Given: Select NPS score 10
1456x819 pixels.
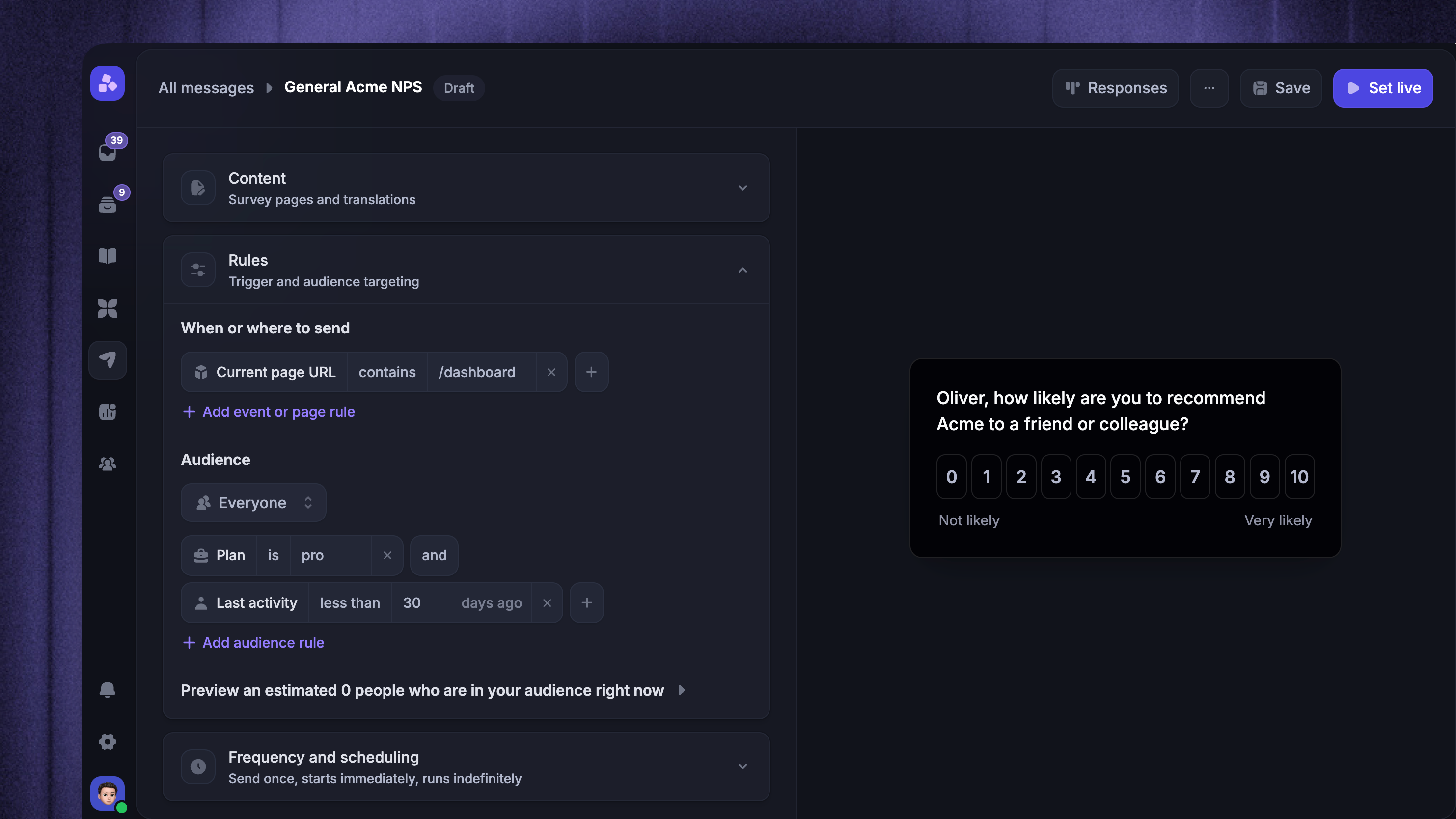Looking at the screenshot, I should 1299,477.
